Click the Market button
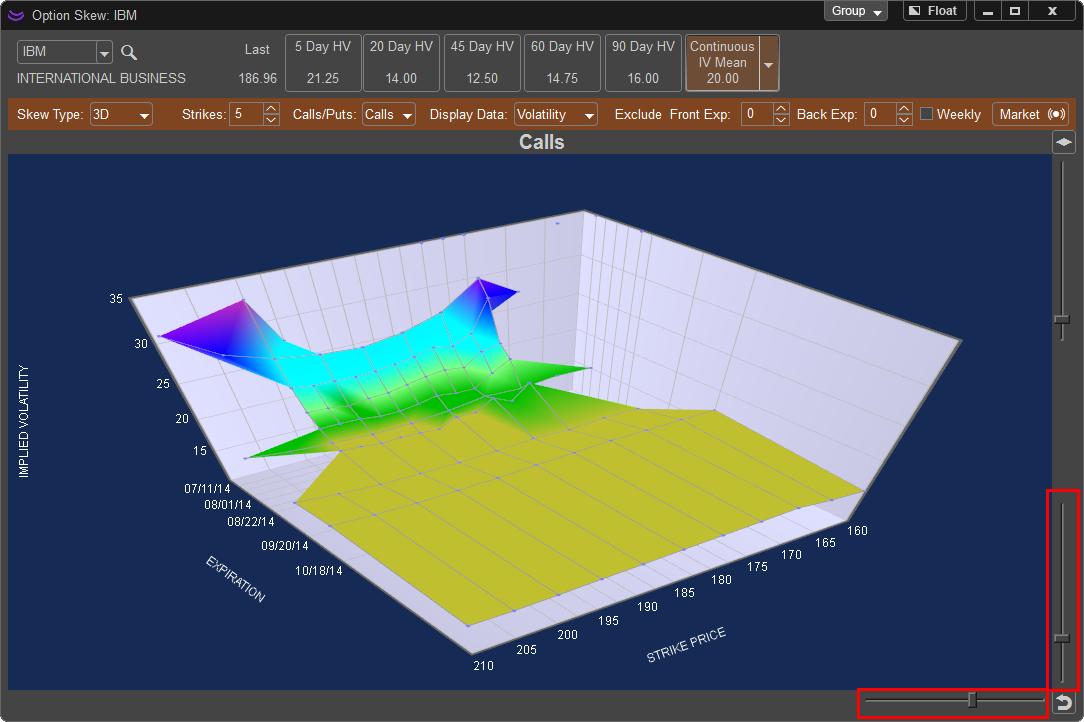1084x722 pixels. 1031,114
